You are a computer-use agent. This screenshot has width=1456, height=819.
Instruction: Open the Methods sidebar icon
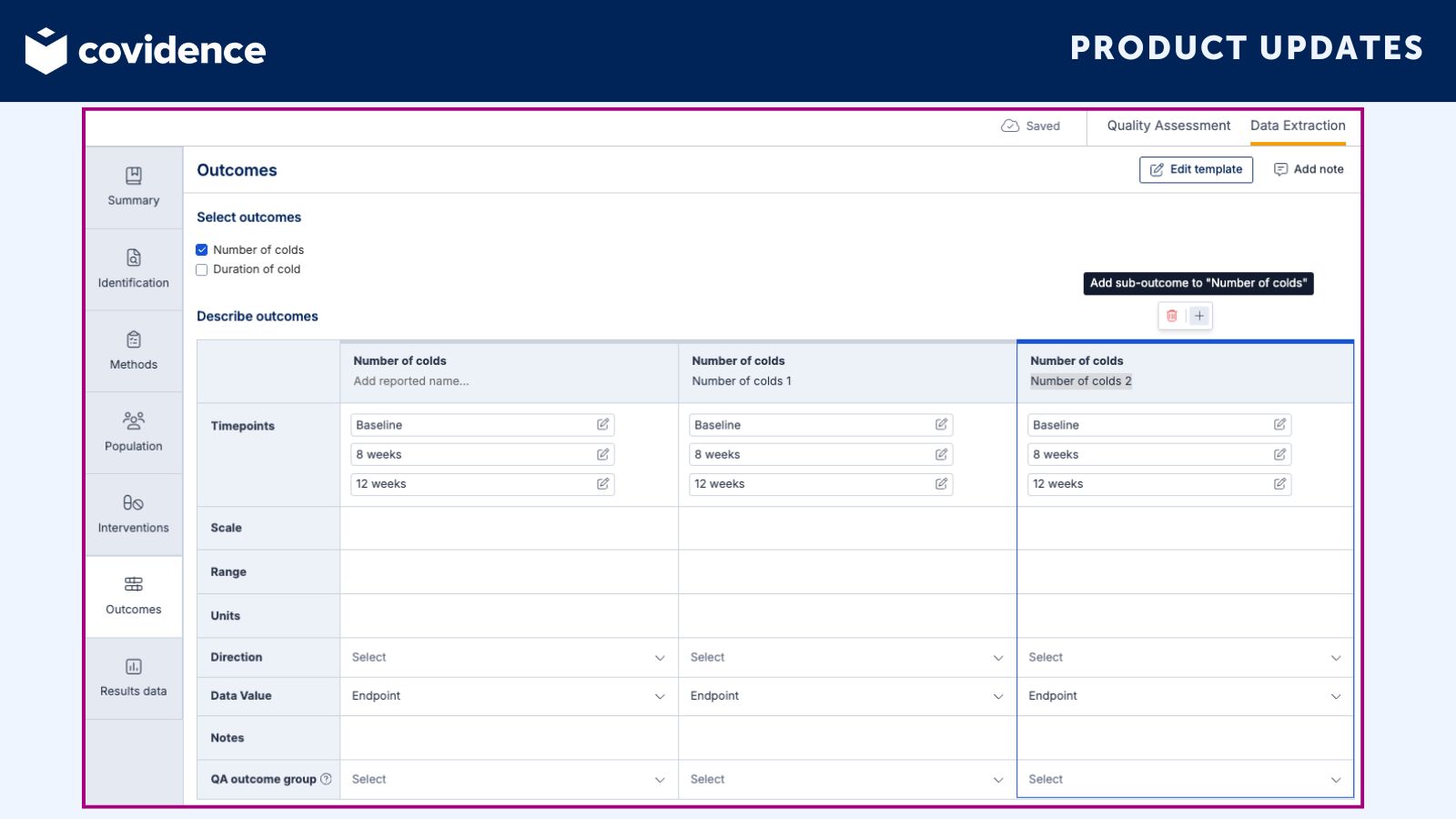pyautogui.click(x=134, y=339)
